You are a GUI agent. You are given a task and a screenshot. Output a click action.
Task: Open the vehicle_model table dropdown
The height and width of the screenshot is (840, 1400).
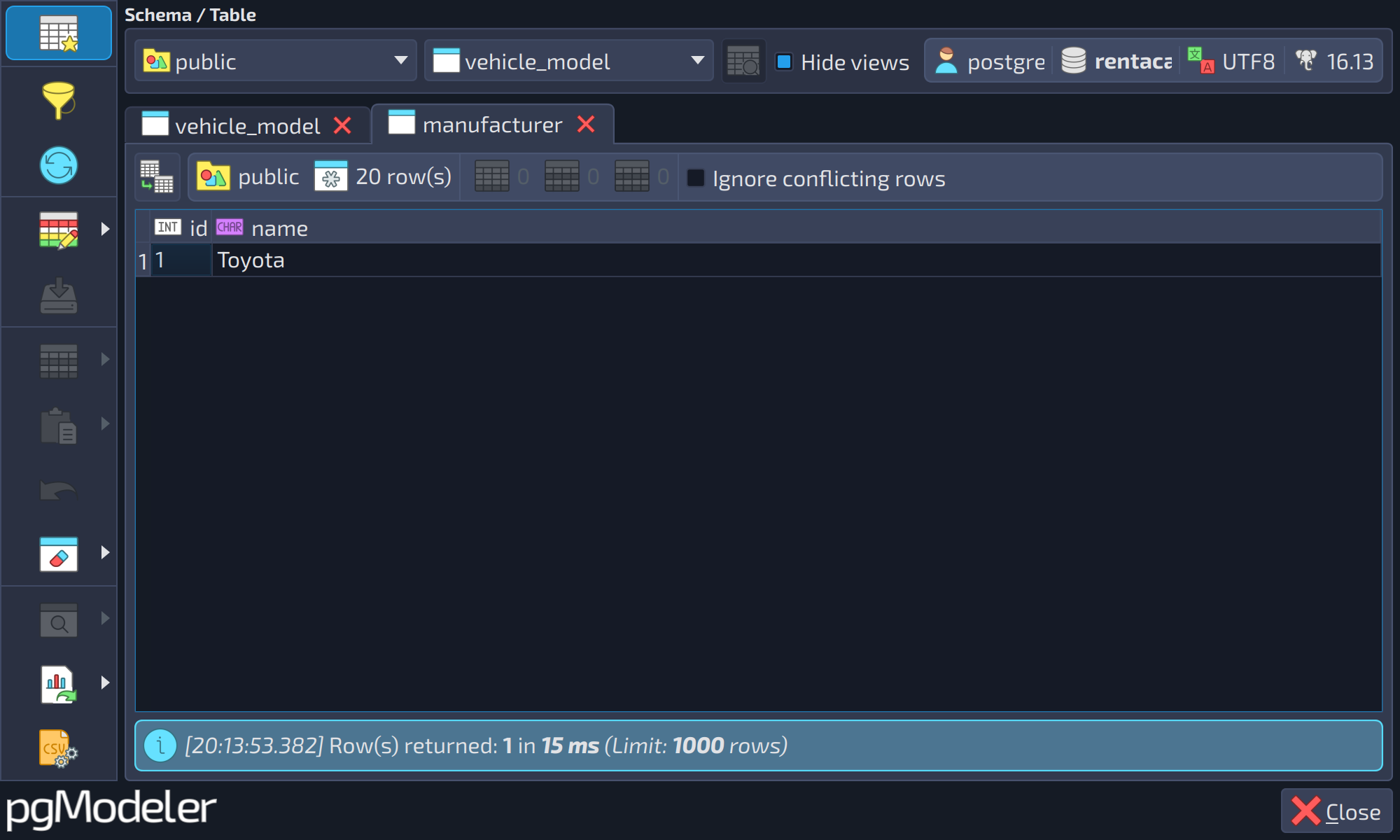[x=568, y=61]
